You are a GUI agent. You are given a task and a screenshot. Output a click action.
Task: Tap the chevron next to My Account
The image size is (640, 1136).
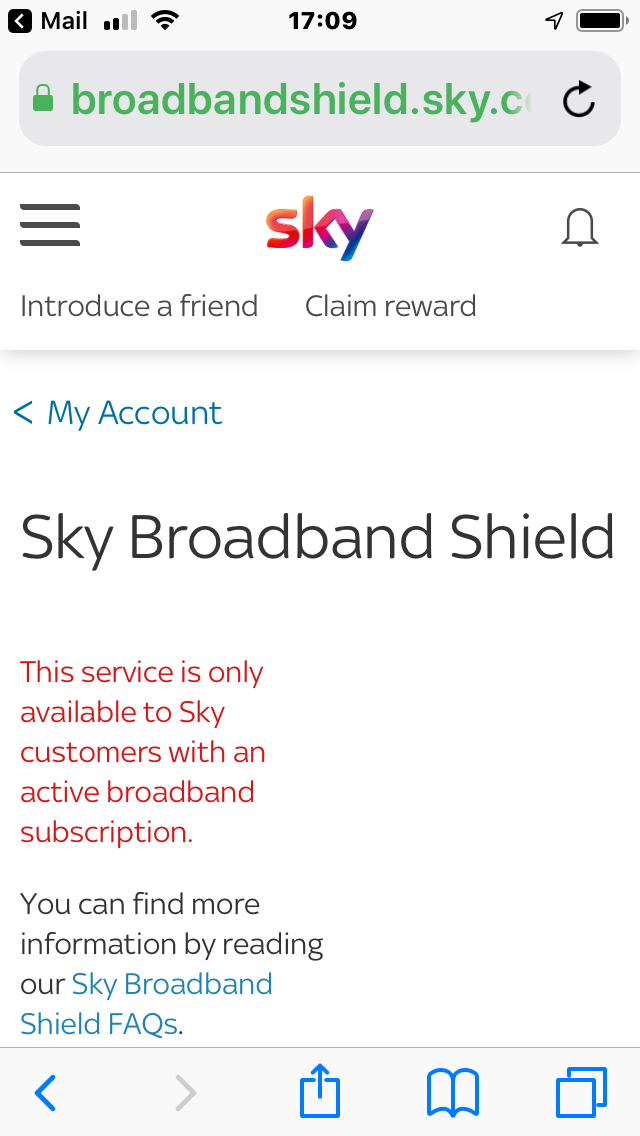(24, 412)
